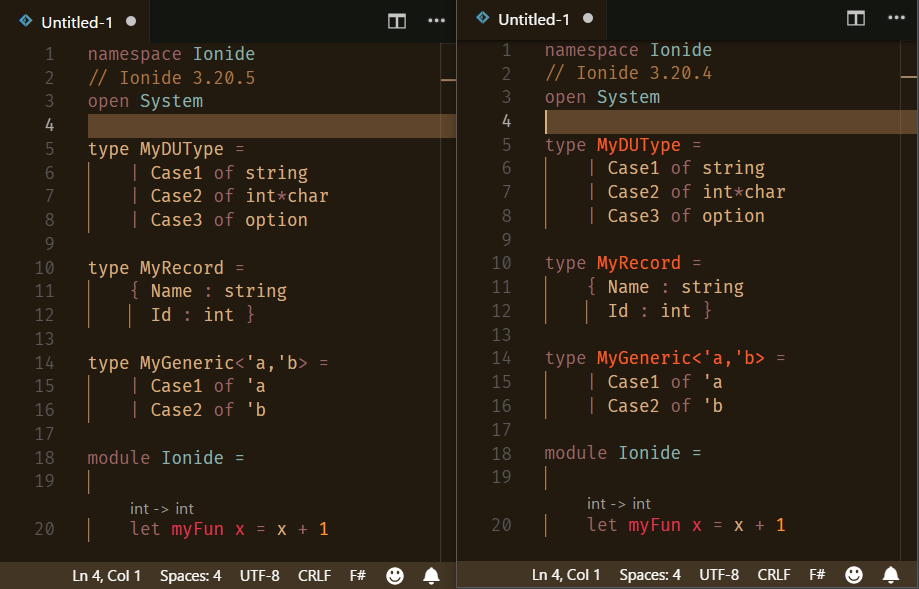Screen dimensions: 919x589
Task: Click the feedback smiley in left status bar
Action: tap(395, 576)
